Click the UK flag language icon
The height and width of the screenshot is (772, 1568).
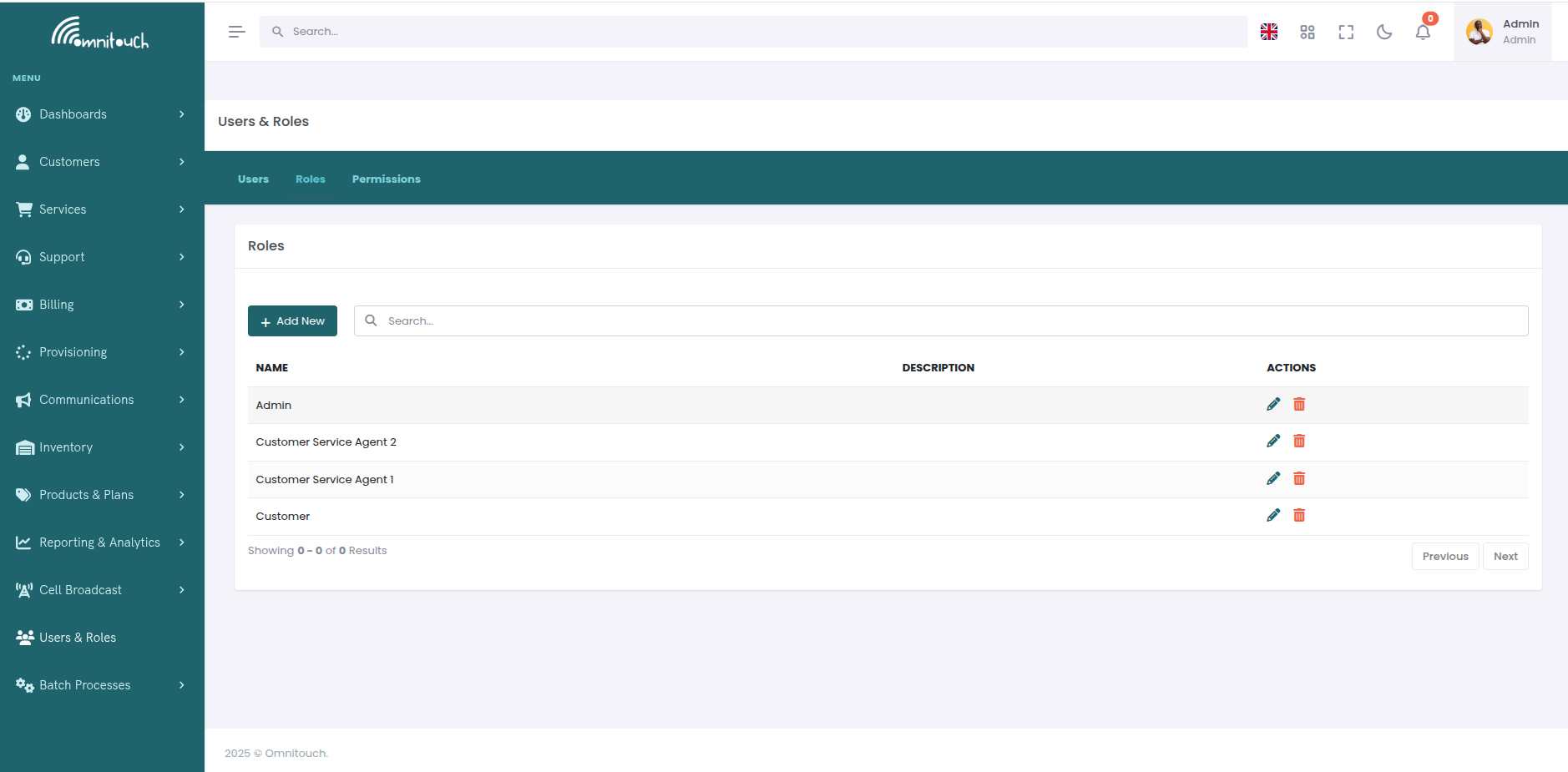pyautogui.click(x=1267, y=31)
